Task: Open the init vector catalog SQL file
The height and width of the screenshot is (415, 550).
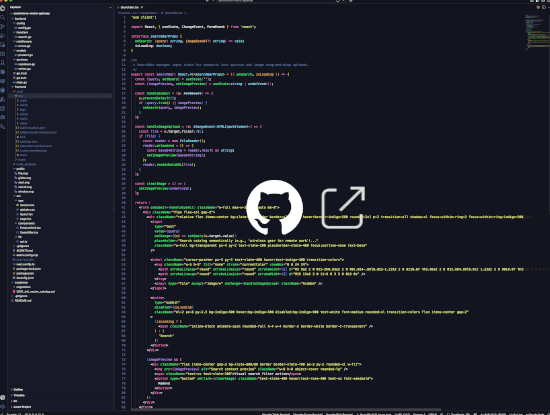Action: click(x=34, y=292)
